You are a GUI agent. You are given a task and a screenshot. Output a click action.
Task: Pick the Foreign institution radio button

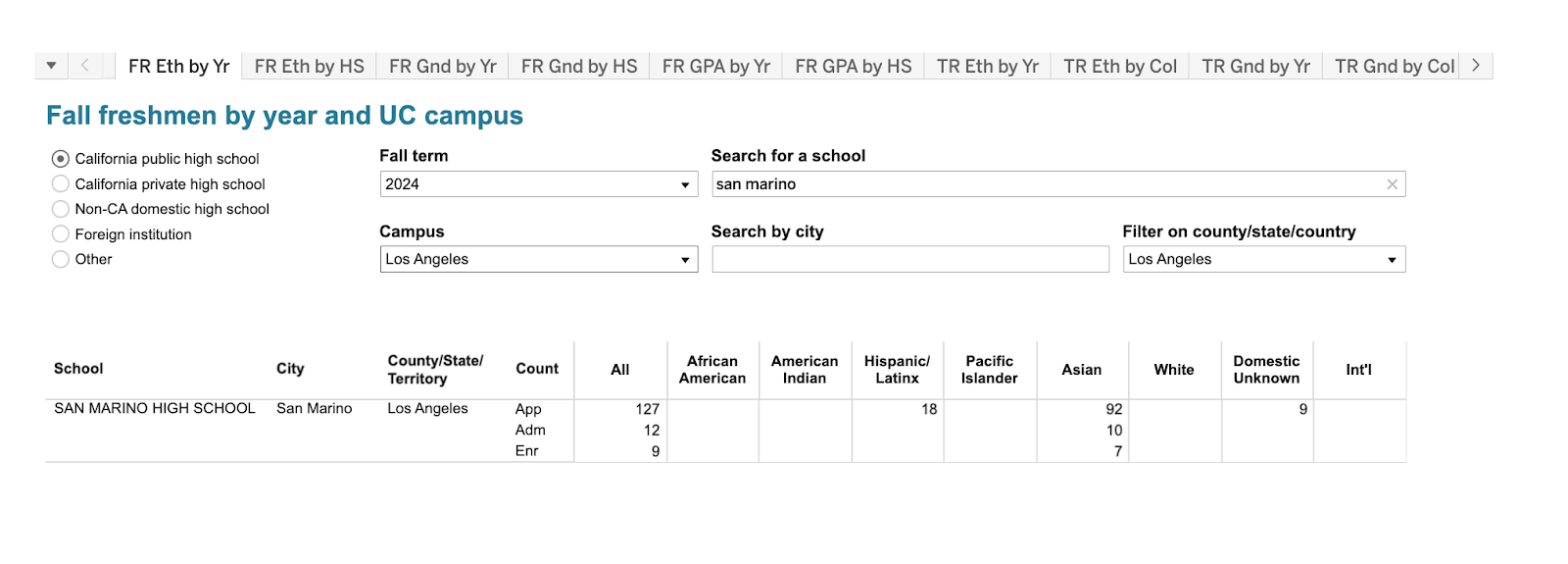tap(61, 234)
